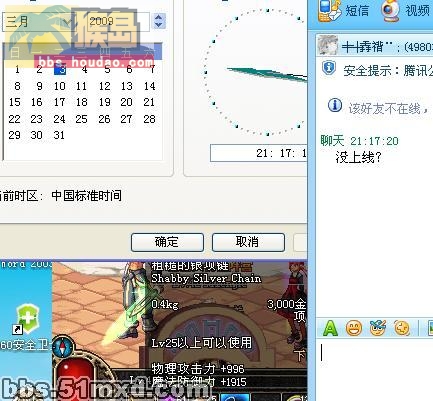Select day 6 in the calendar
Viewport: 433px width, 401px height.
(x=129, y=70)
